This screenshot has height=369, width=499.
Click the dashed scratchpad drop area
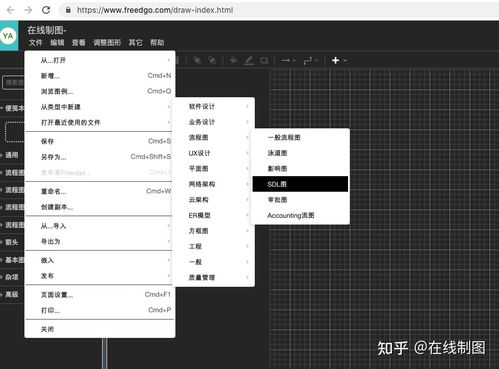(15, 132)
